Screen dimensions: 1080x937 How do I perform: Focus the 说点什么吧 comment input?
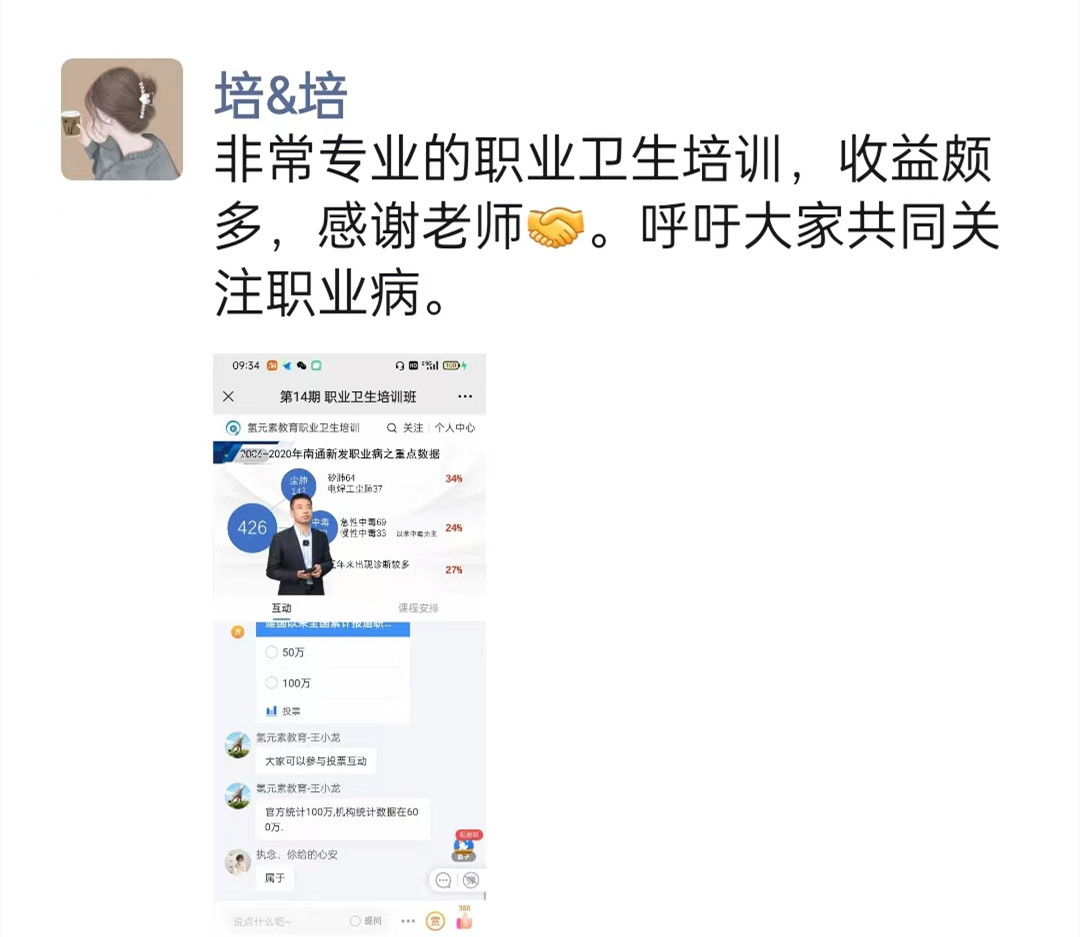pos(282,921)
